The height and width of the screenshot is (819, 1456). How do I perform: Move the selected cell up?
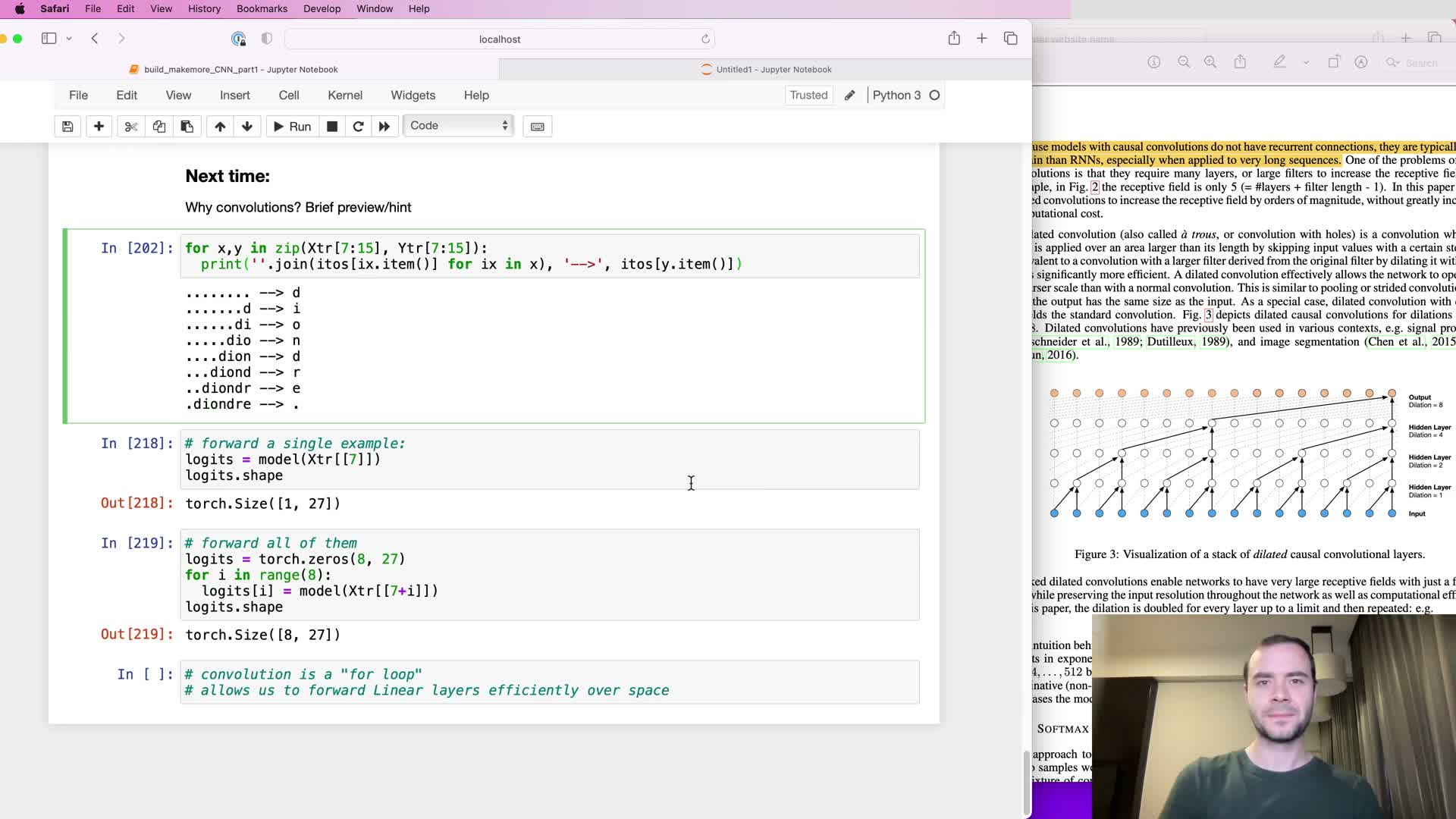click(x=220, y=127)
